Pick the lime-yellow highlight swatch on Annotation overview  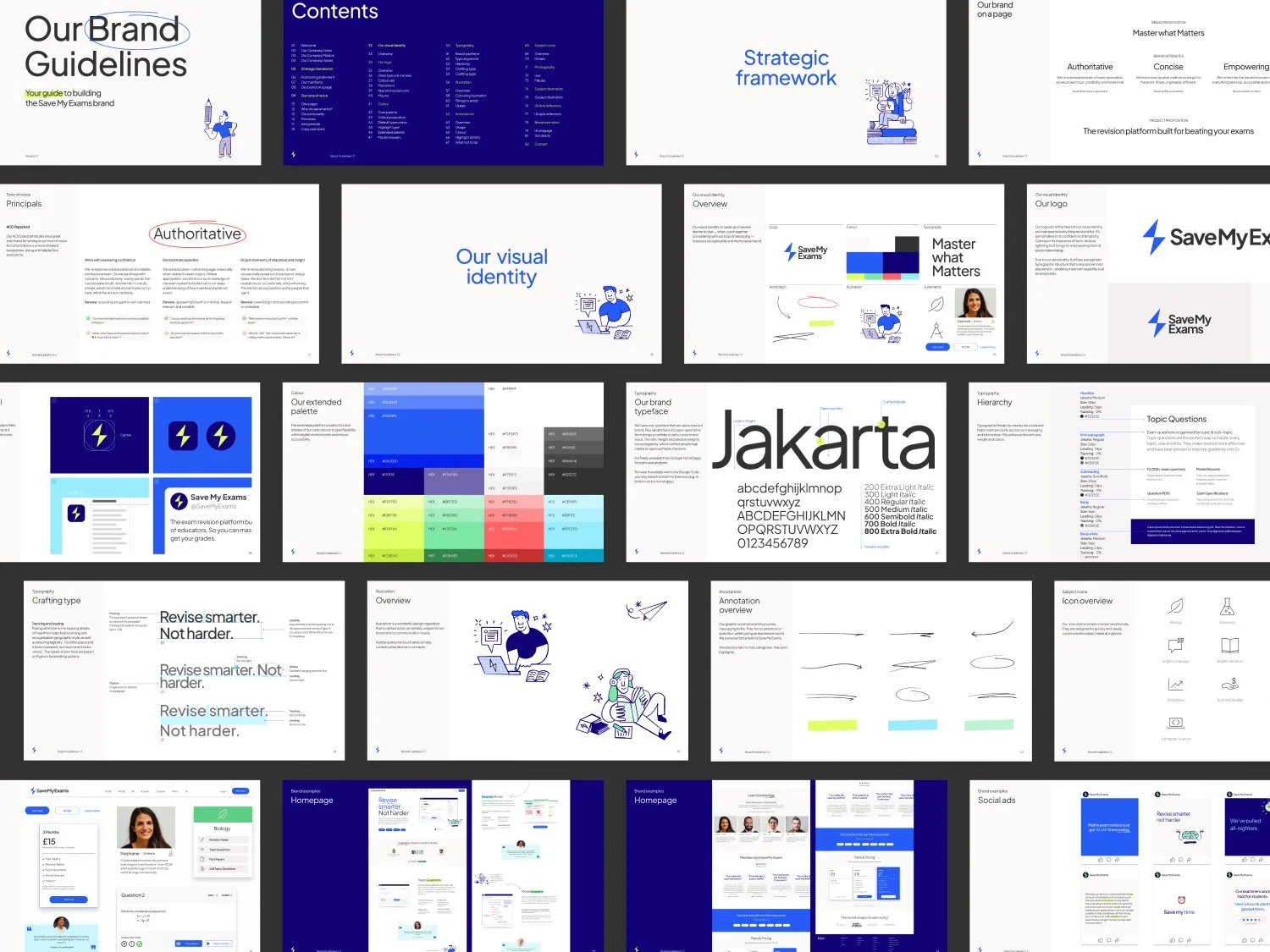click(832, 725)
